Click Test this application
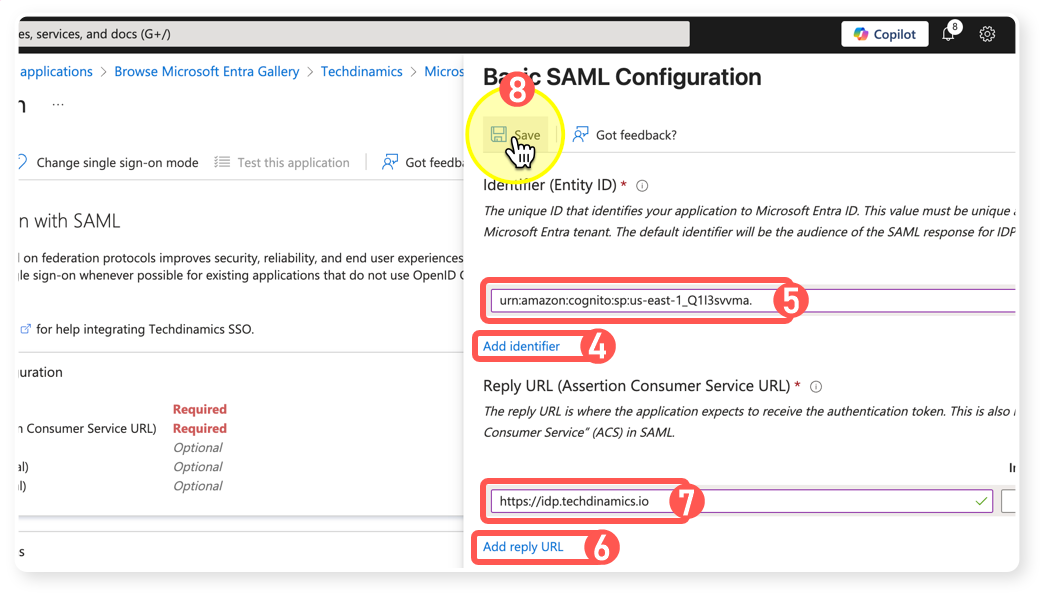The image size is (1057, 605). 293,163
